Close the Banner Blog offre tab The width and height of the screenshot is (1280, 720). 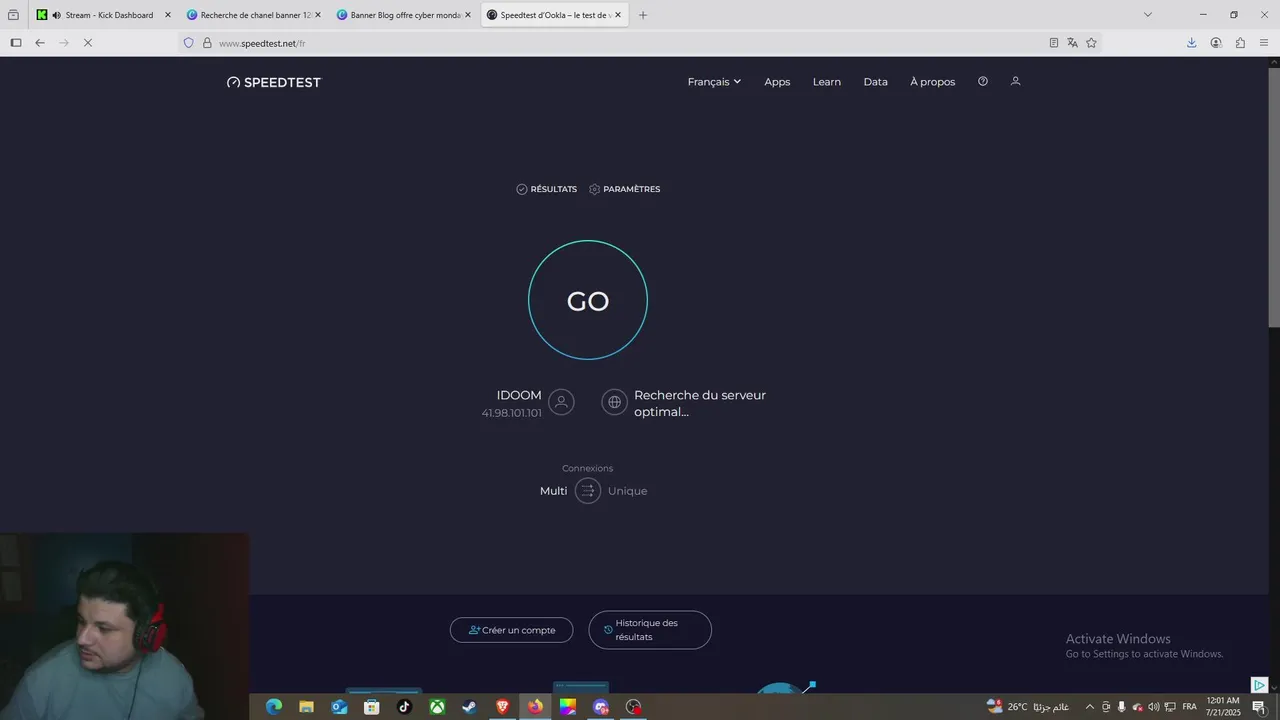pyautogui.click(x=467, y=15)
